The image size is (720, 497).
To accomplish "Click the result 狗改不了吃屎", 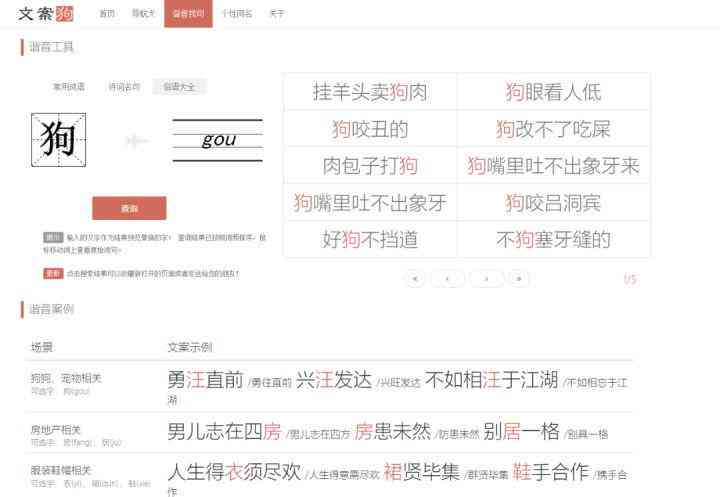I will (553, 129).
